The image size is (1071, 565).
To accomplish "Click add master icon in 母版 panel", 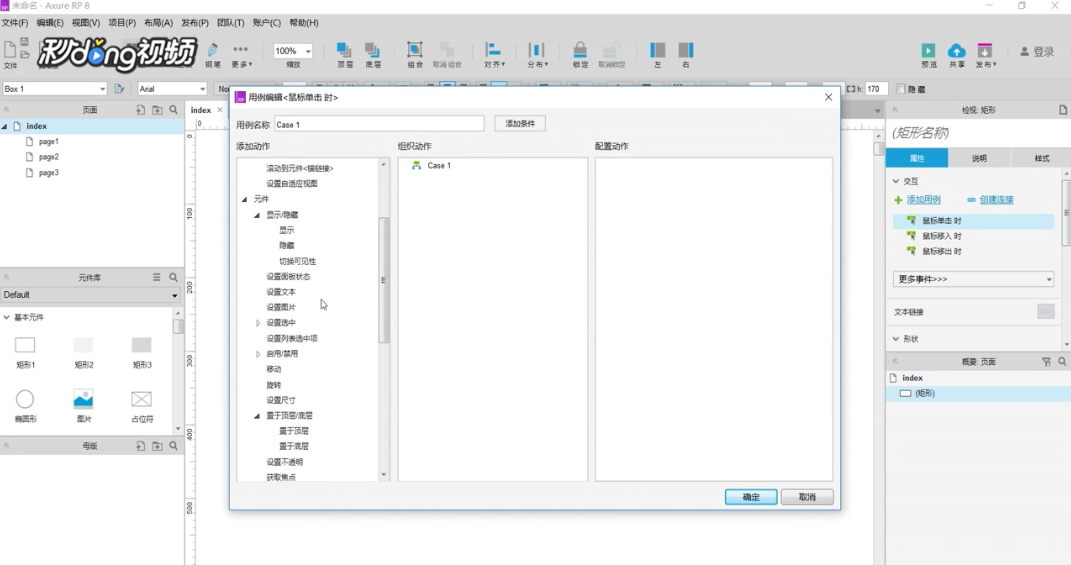I will click(x=140, y=445).
